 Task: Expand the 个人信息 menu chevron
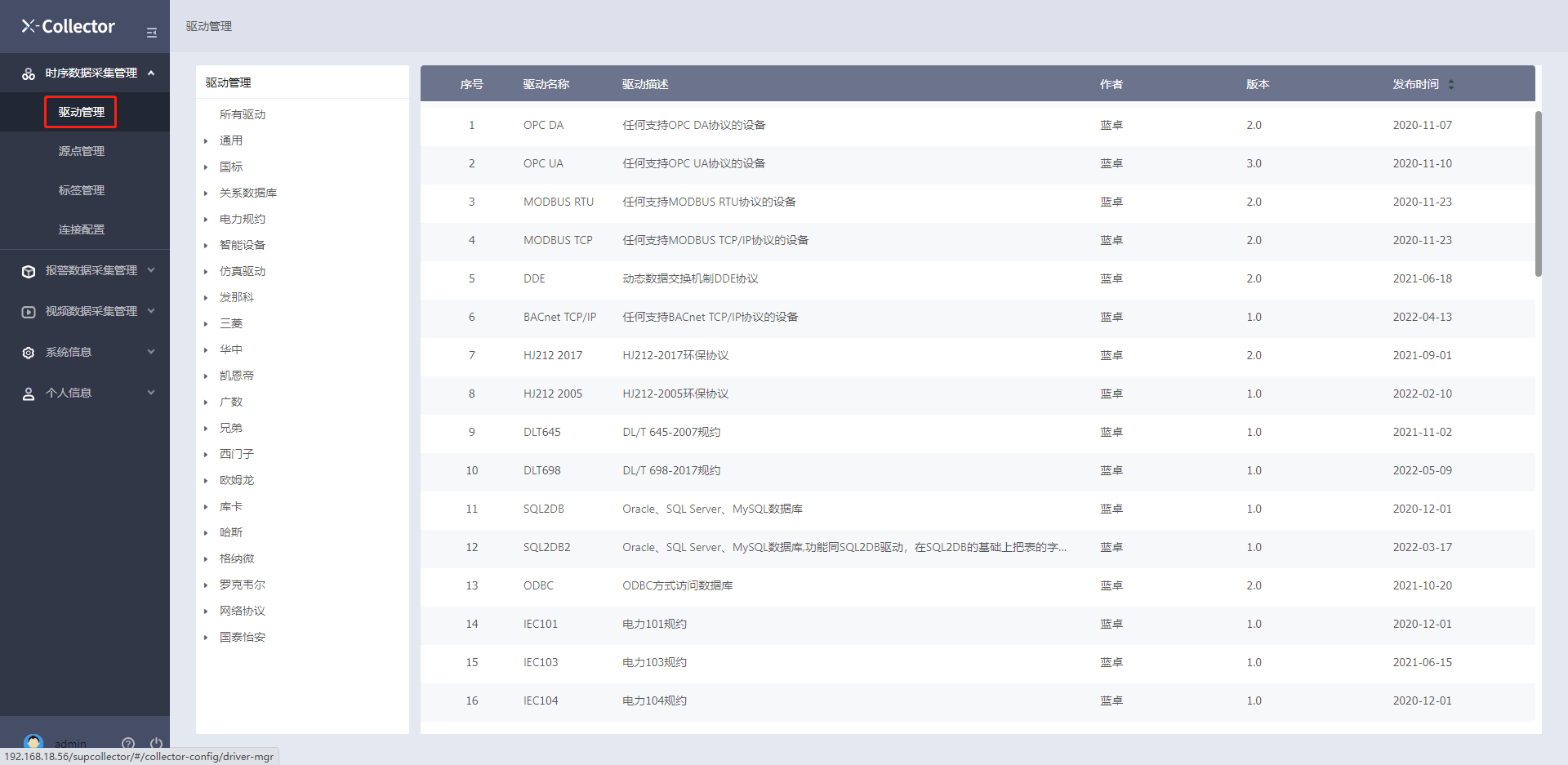pyautogui.click(x=151, y=393)
